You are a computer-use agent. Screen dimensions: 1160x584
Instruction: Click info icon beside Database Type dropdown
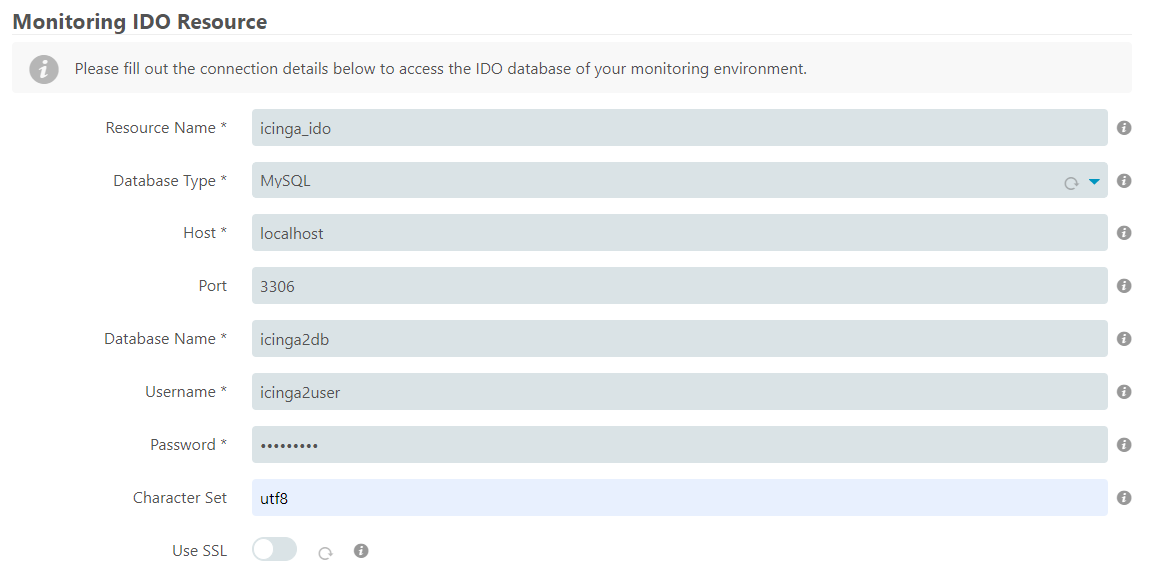pyautogui.click(x=1124, y=181)
